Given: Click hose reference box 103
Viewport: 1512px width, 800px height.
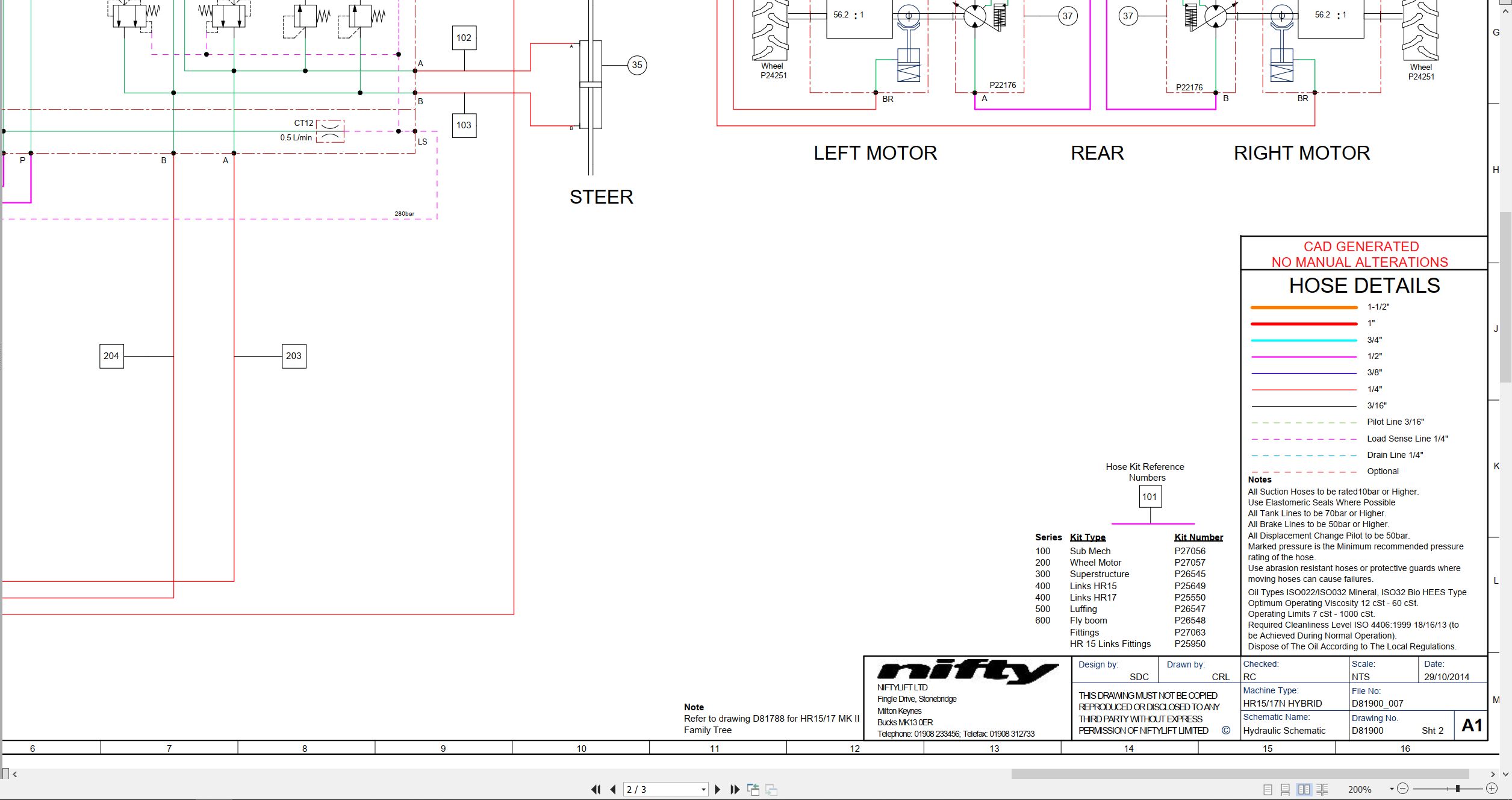Looking at the screenshot, I should (464, 125).
